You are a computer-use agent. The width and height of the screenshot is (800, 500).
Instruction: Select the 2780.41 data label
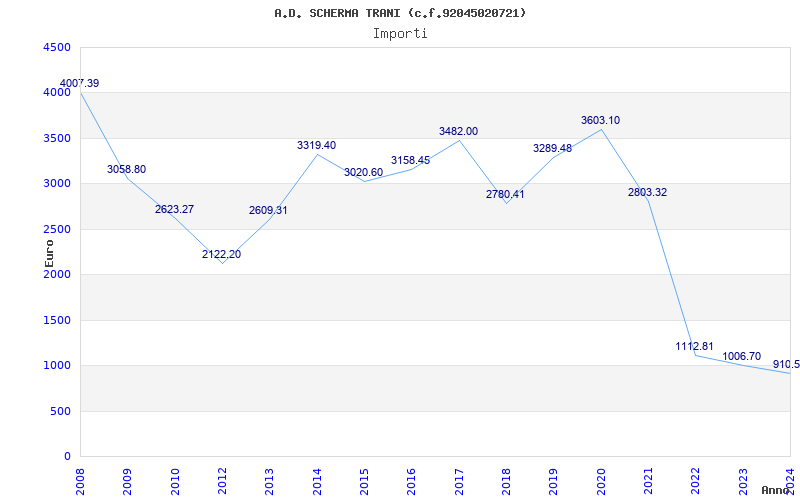point(505,194)
